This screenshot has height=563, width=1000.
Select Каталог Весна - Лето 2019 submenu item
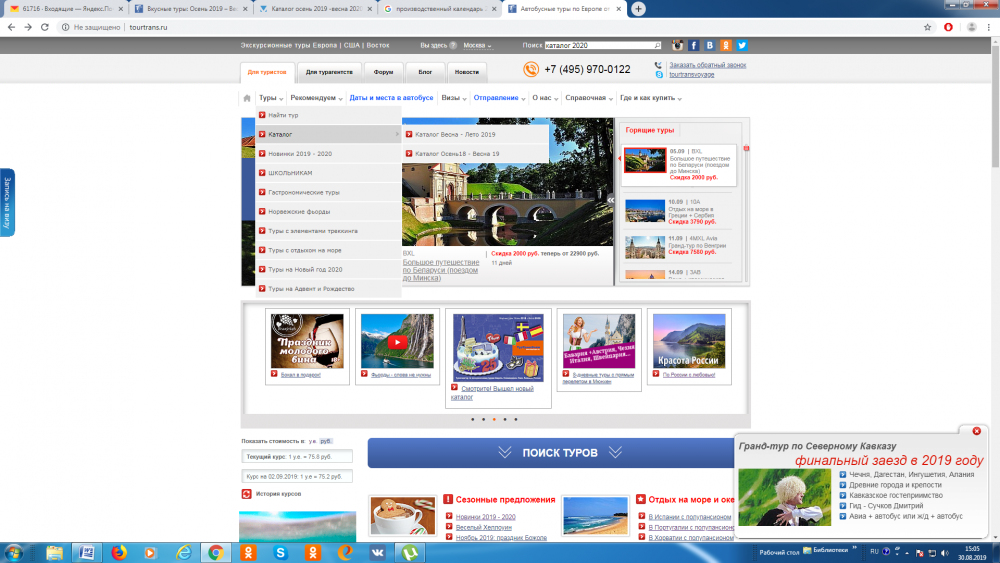455,134
